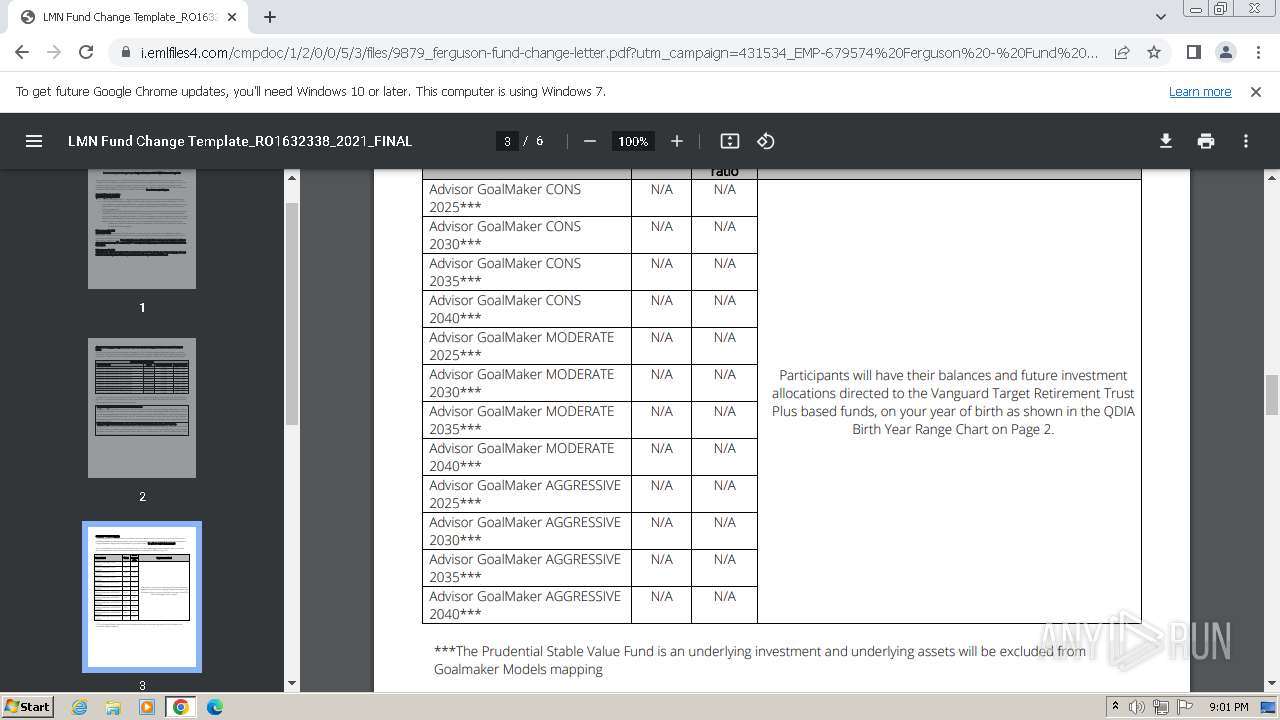
Task: Download the PDF file
Action: click(x=1166, y=141)
